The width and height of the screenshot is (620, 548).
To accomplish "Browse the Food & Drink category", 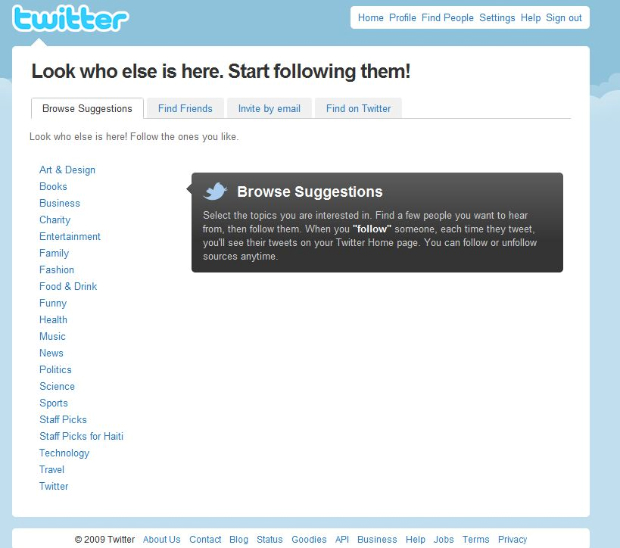I will tap(68, 286).
